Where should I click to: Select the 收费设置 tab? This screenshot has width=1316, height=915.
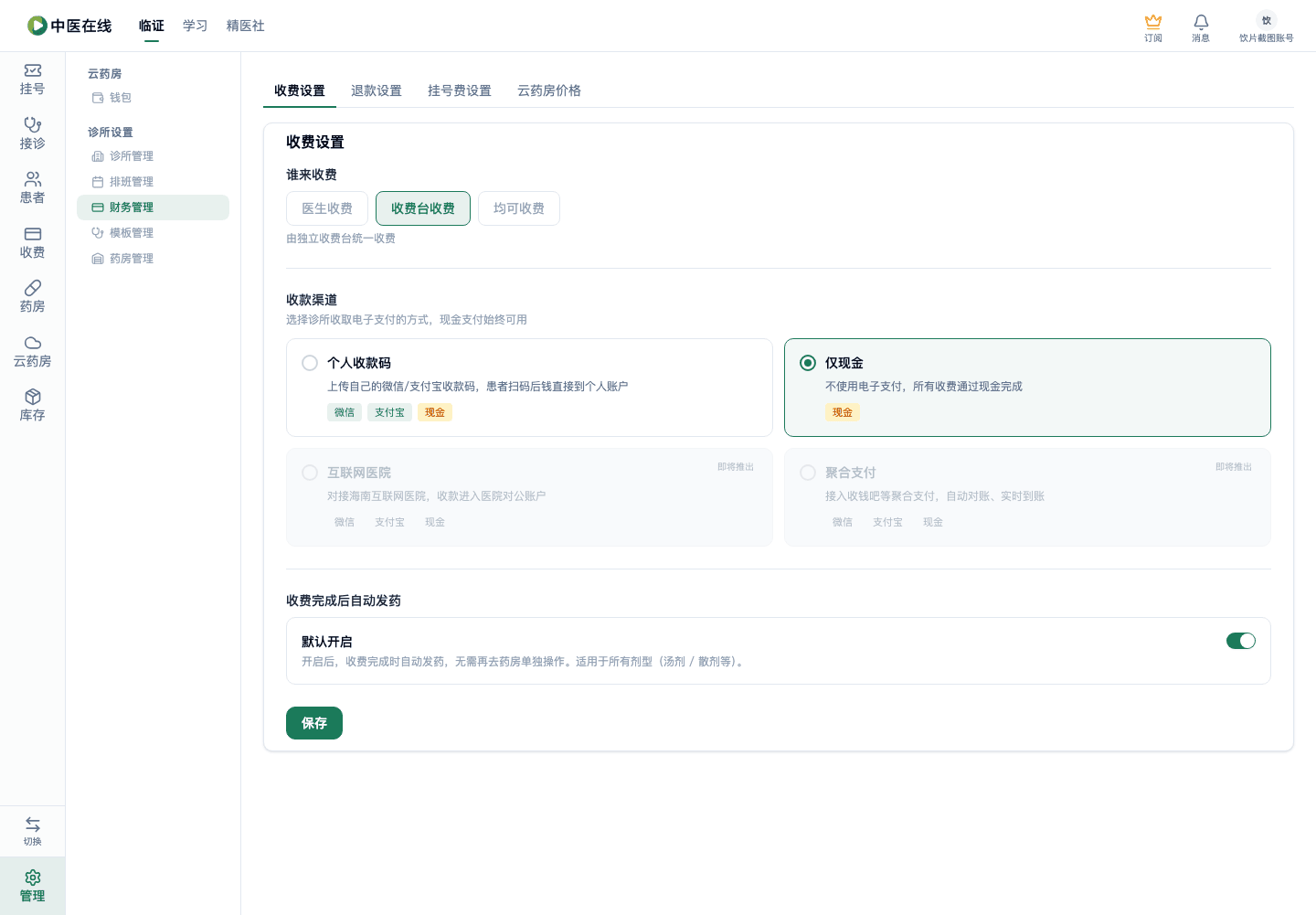(x=300, y=90)
